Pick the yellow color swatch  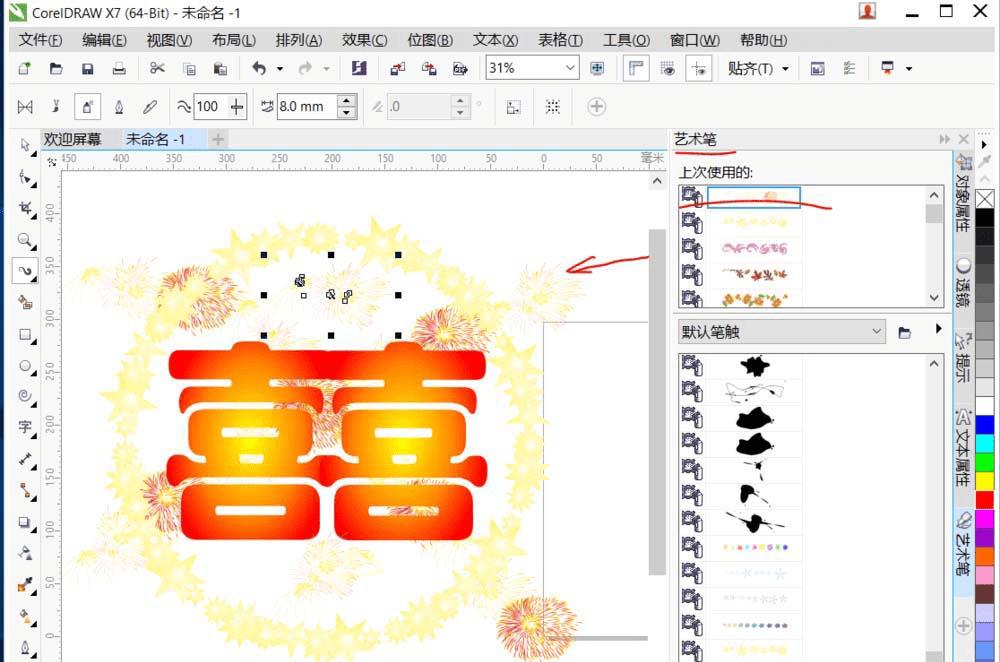pyautogui.click(x=985, y=480)
